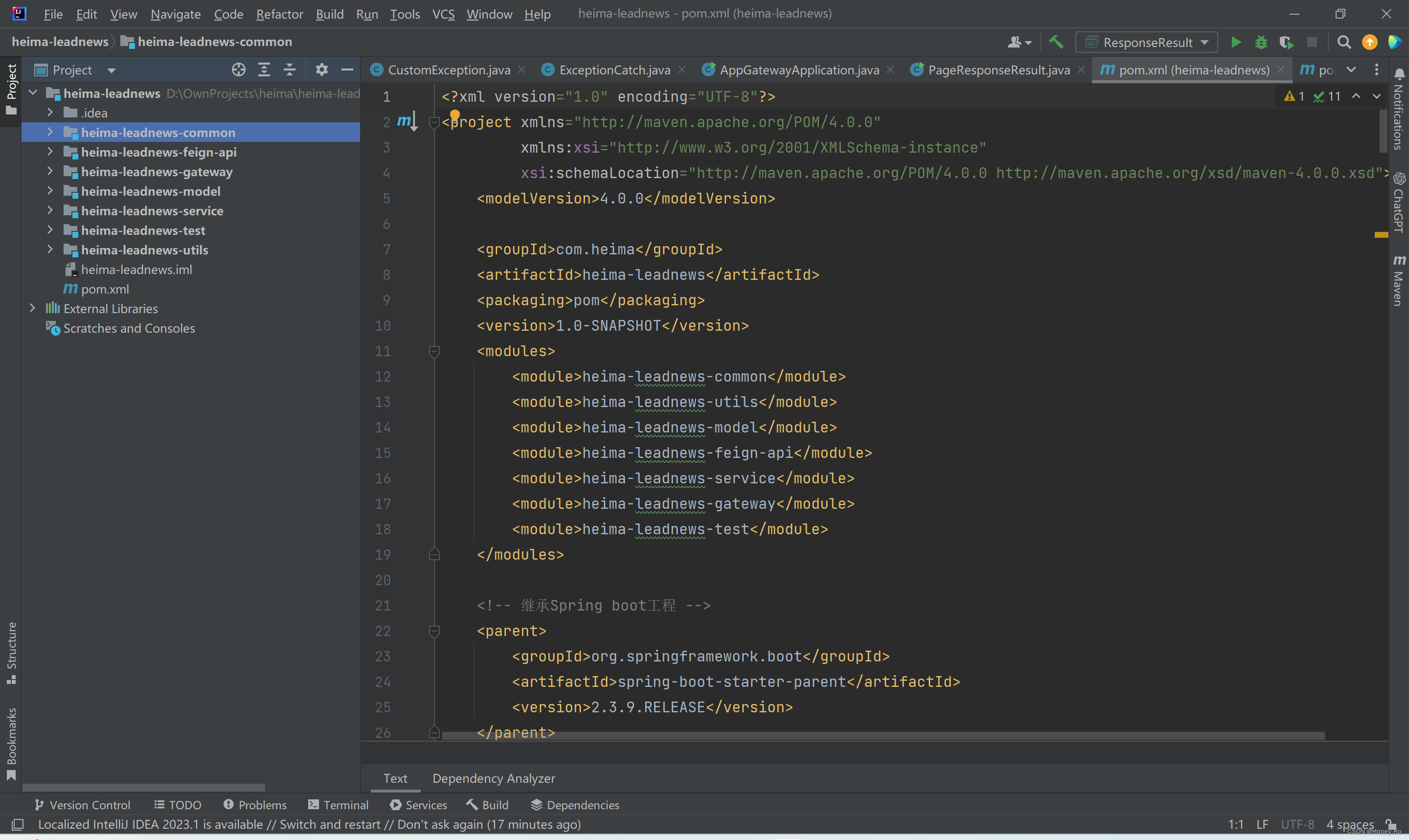This screenshot has height=840, width=1409.
Task: Click the Search Everywhere magnifier icon
Action: (x=1344, y=43)
